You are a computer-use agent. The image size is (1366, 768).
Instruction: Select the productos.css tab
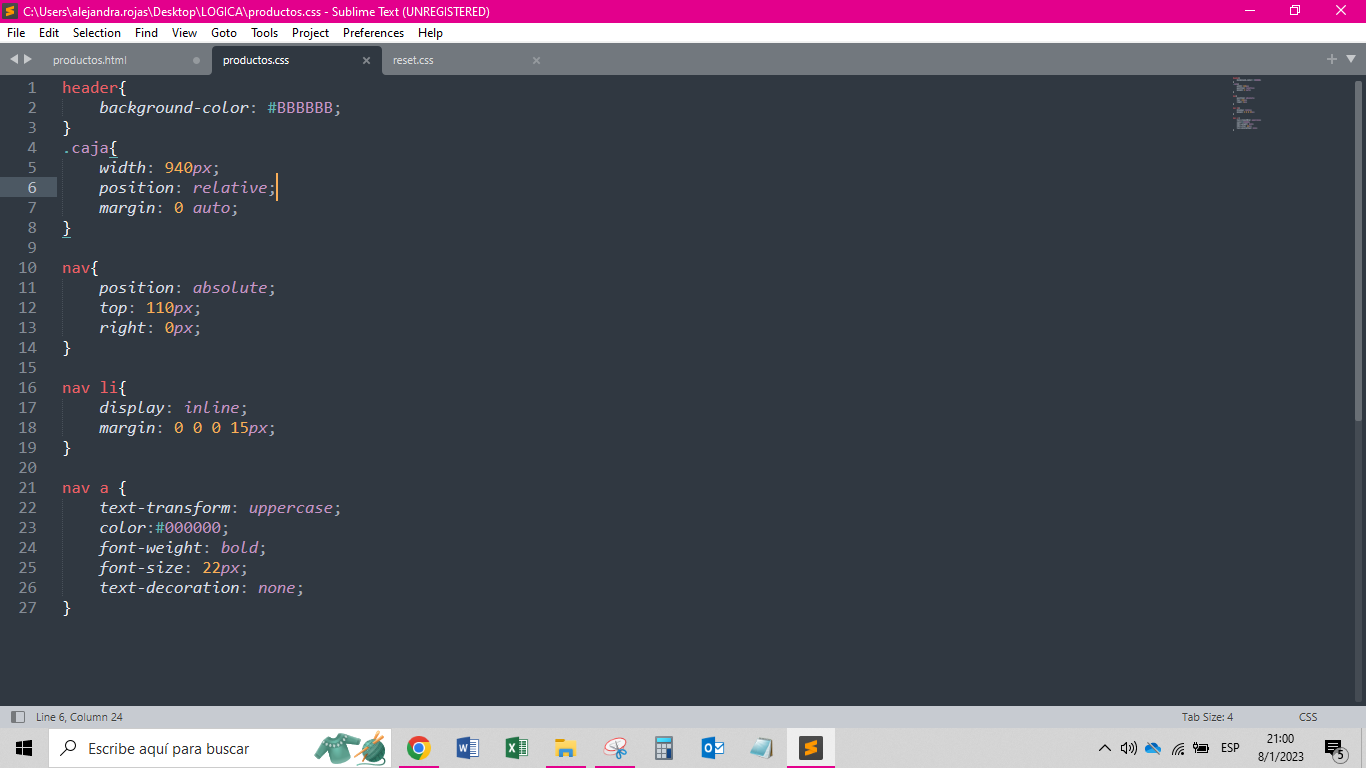[x=256, y=60]
